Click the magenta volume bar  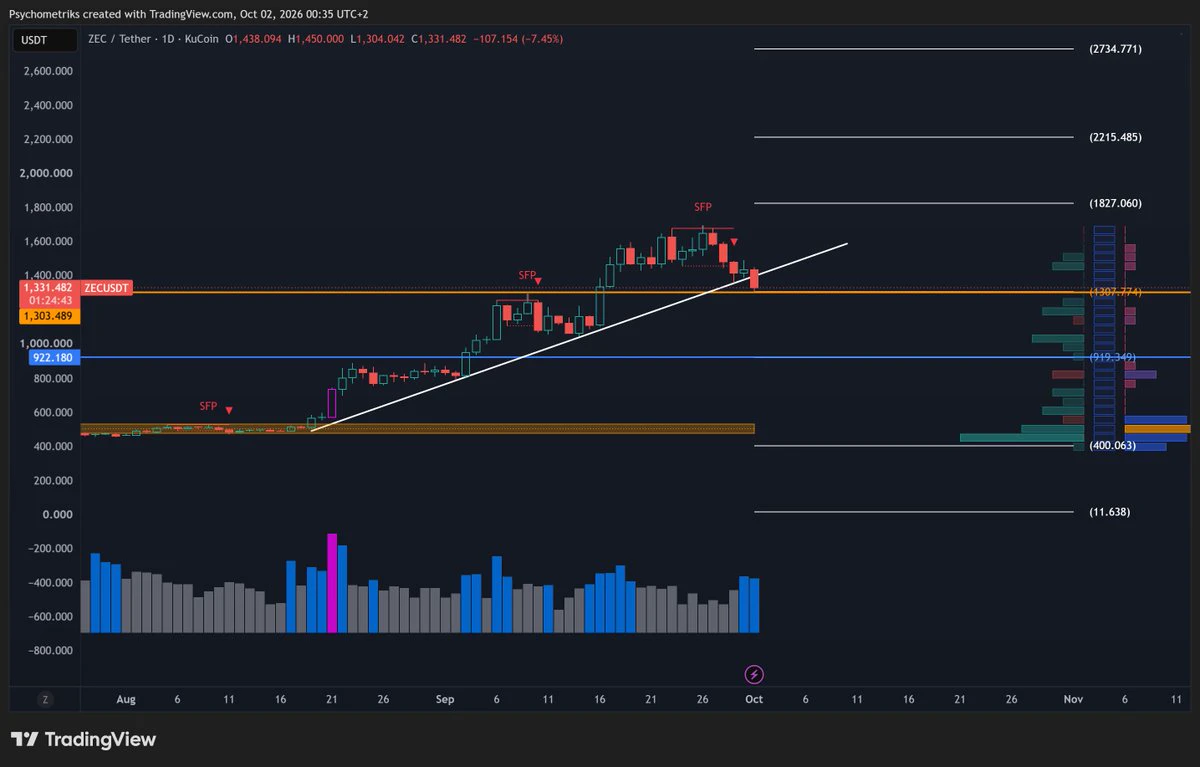332,583
